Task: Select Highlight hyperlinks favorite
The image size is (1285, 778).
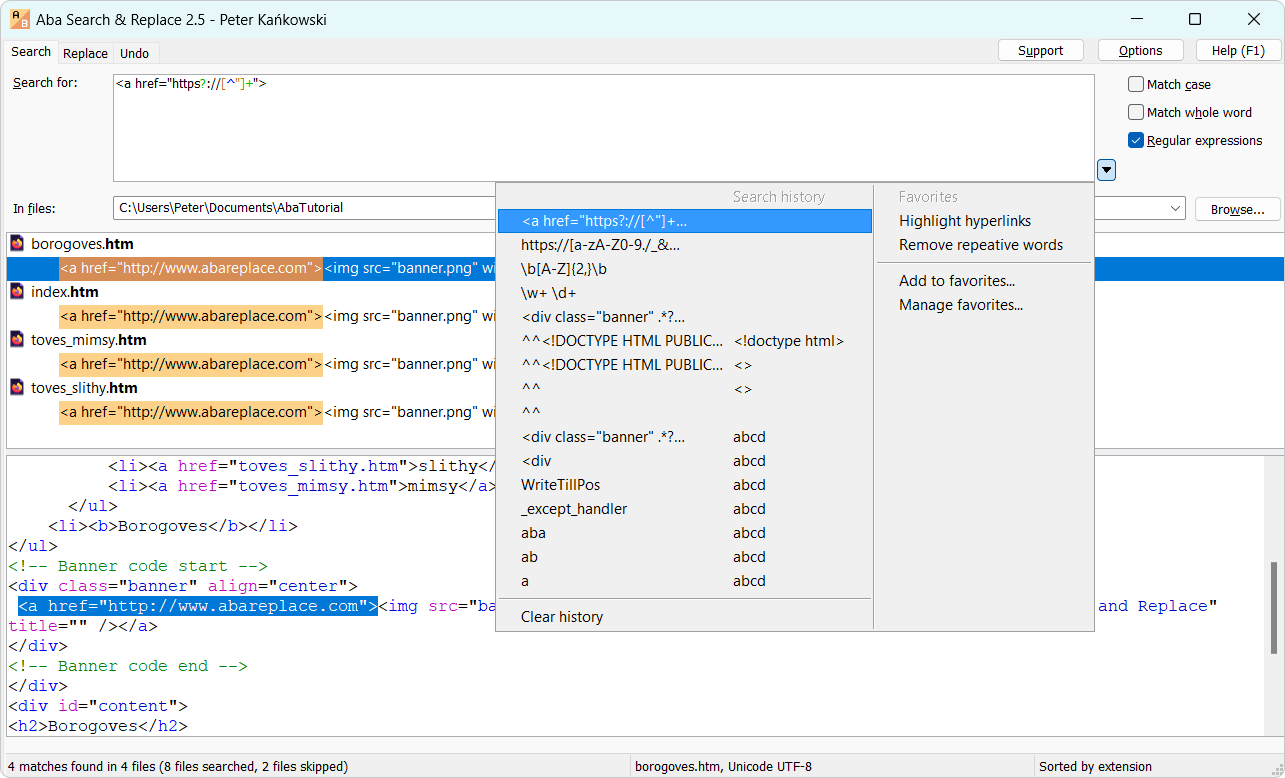Action: (964, 221)
